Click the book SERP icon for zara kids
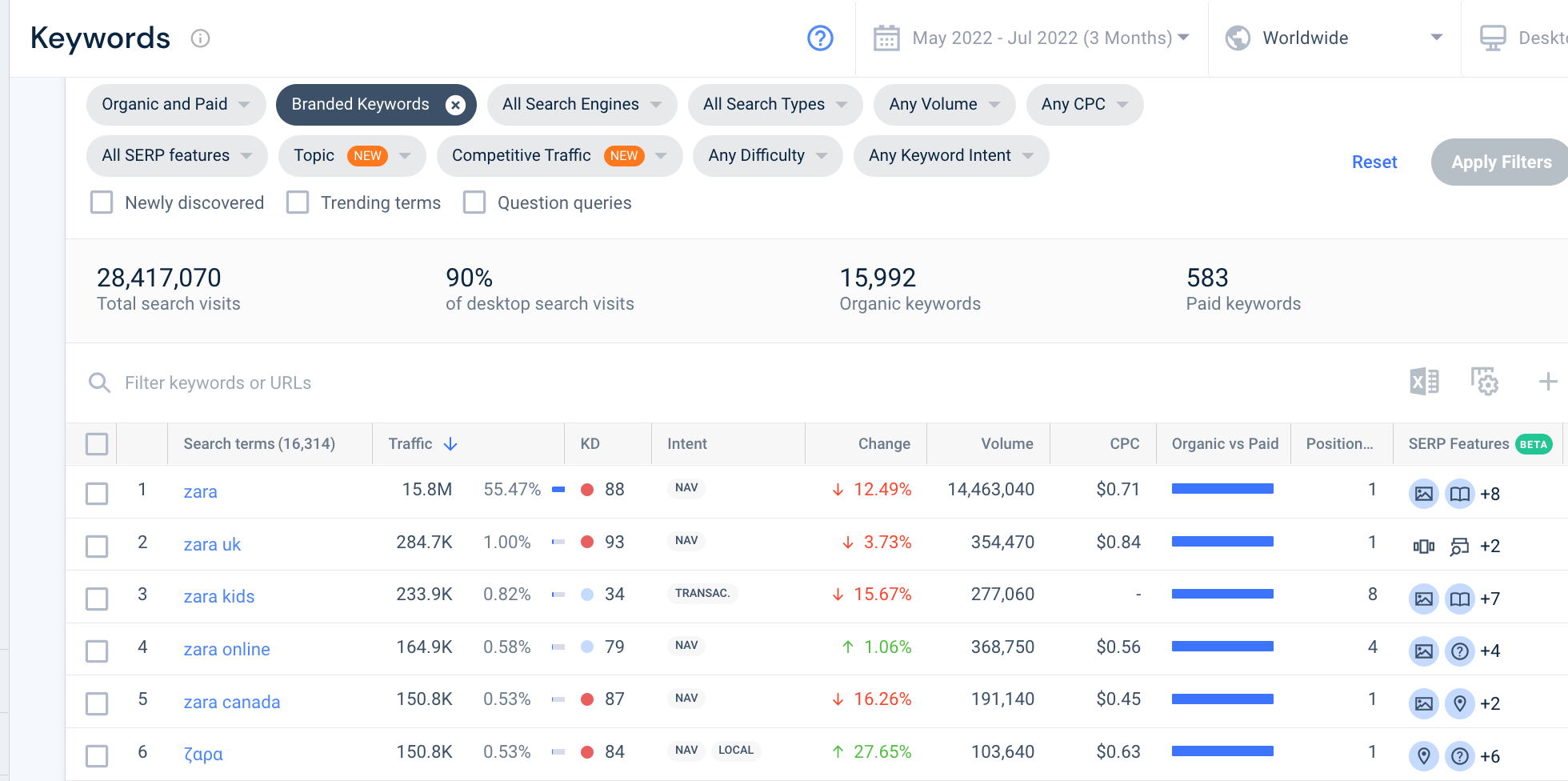 click(1460, 599)
